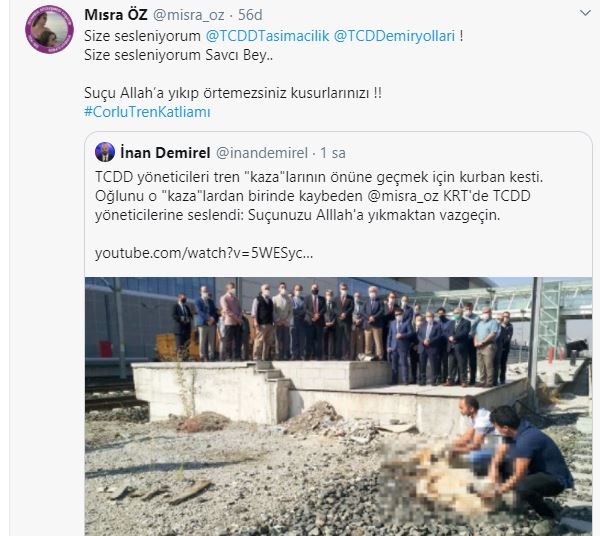This screenshot has width=600, height=536.
Task: Click the İnan Demirel display name
Action: (x=165, y=153)
